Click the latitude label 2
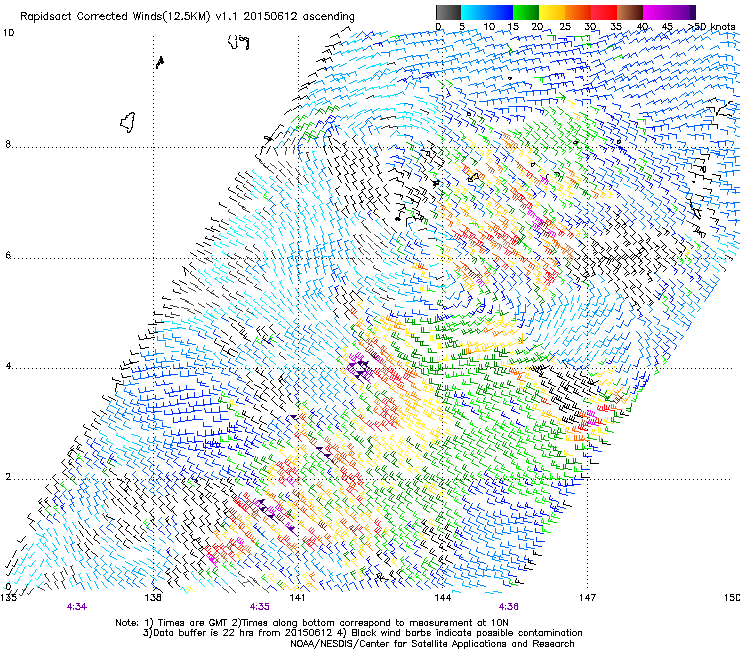740x650 pixels. click(x=8, y=477)
